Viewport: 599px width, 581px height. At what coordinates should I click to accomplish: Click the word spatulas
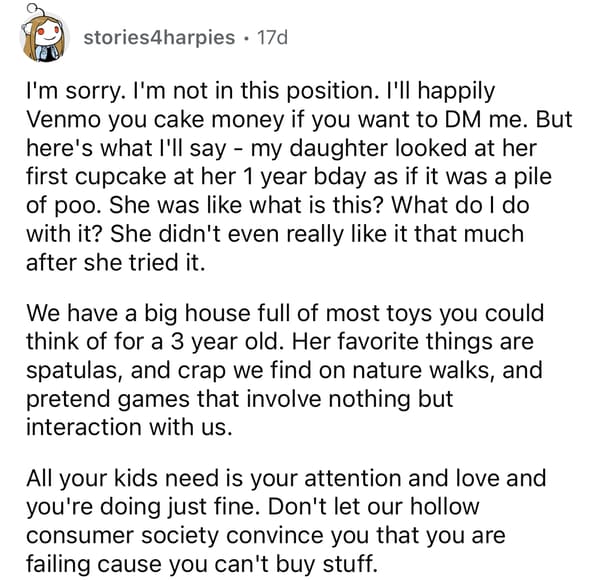click(74, 371)
